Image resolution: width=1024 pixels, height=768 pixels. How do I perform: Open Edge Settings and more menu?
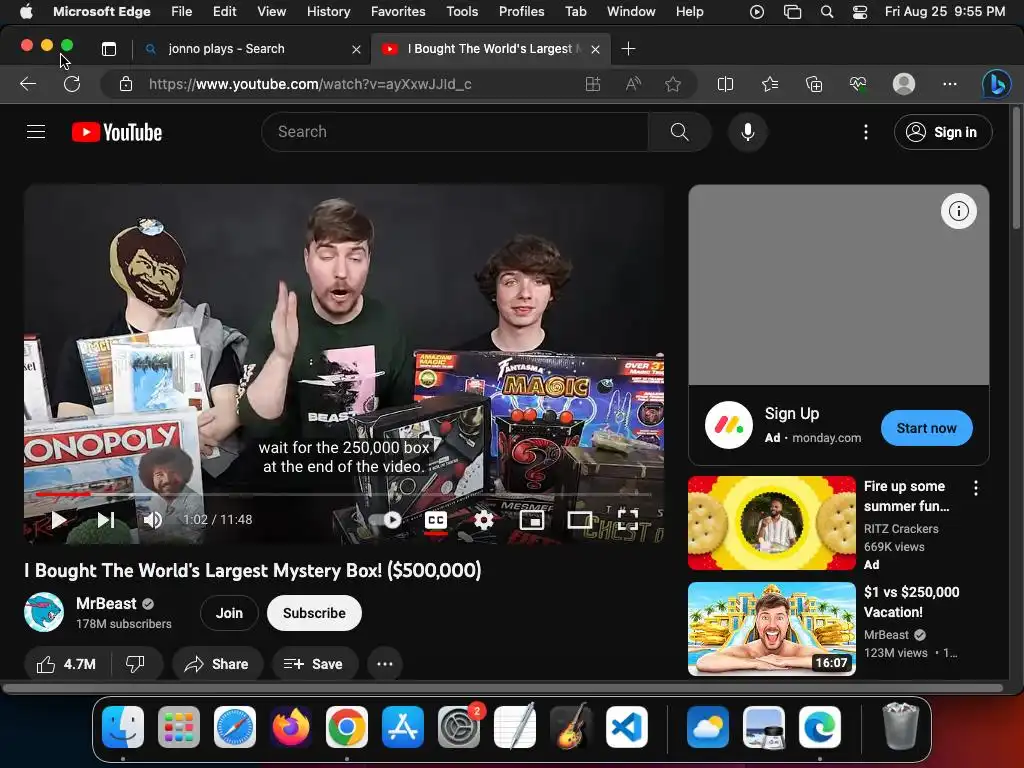[x=950, y=84]
